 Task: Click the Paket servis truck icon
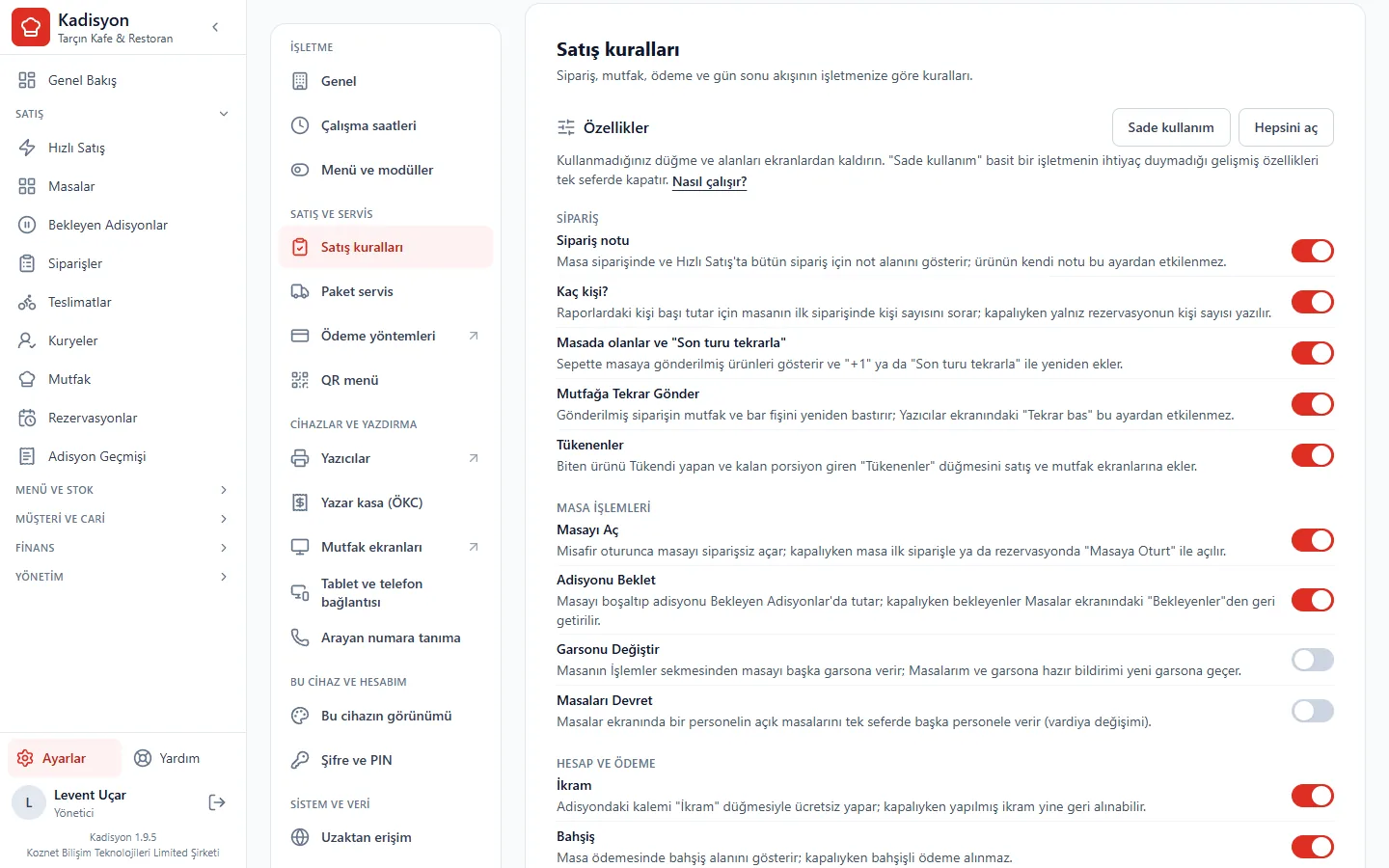tap(300, 291)
